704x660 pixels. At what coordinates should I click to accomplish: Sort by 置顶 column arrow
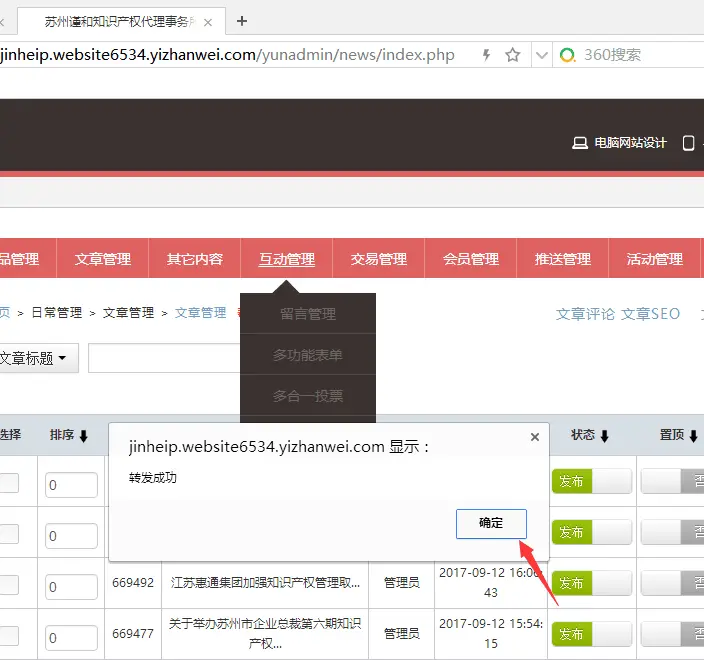point(693,436)
